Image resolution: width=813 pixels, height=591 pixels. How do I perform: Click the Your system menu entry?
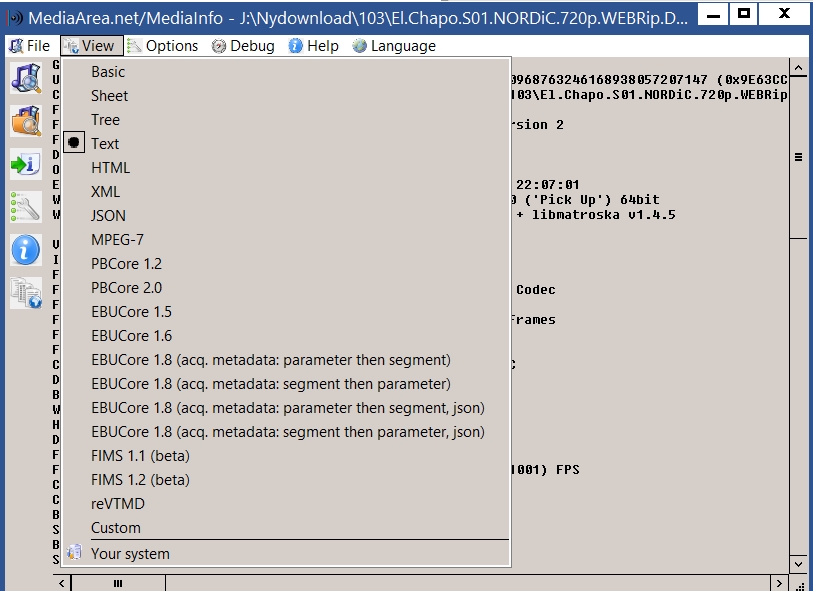coord(286,554)
